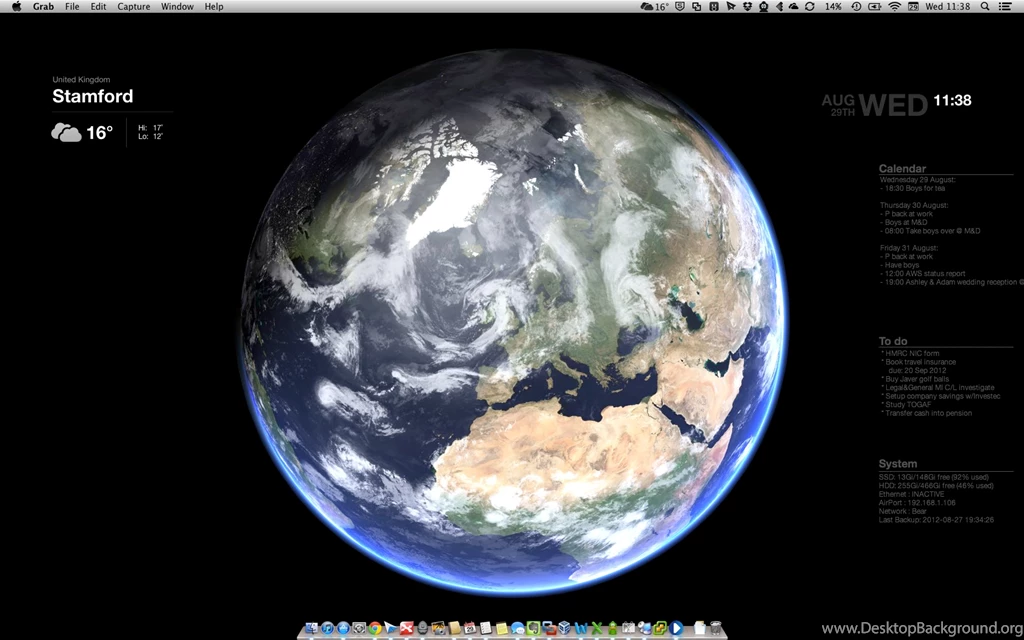The height and width of the screenshot is (640, 1024).
Task: Launch the green Excel icon in the Dock
Action: [x=595, y=628]
